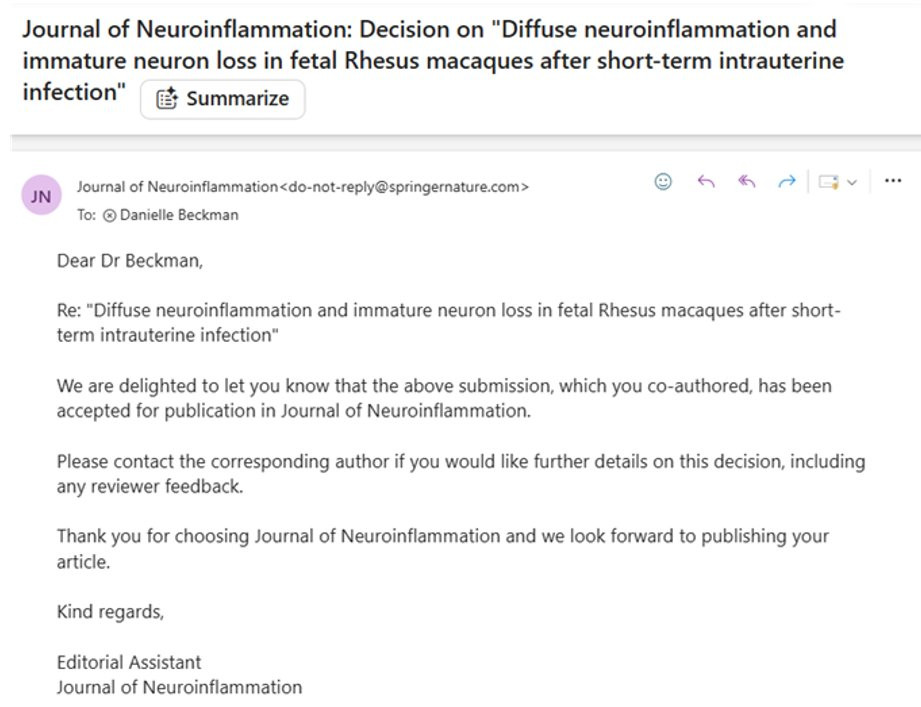Click the Reply all double-arrow icon
The height and width of the screenshot is (707, 921).
(747, 182)
